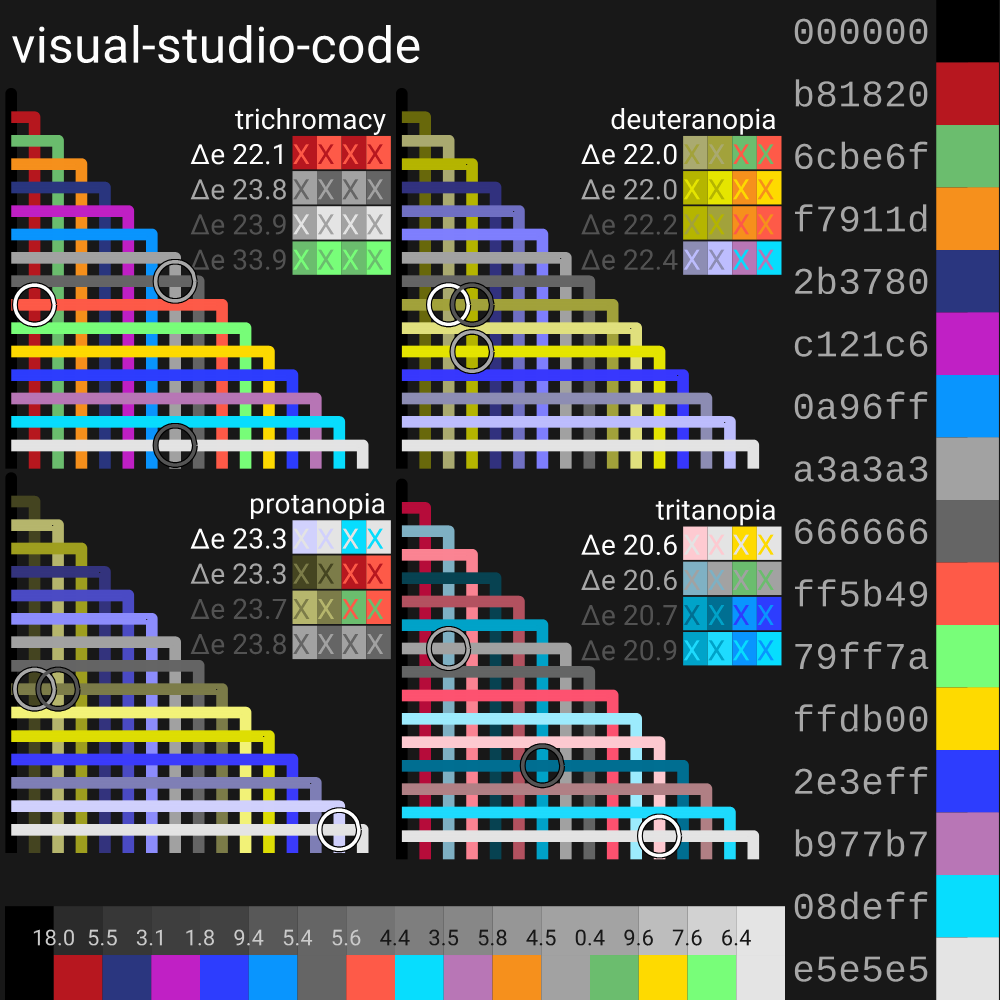The height and width of the screenshot is (1000, 1000).
Task: Click the 18.0 contrast value in bottom bar
Action: (54, 938)
